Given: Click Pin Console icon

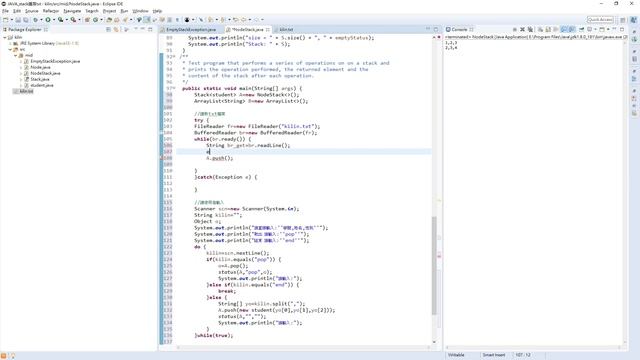Looking at the screenshot, I should click(x=582, y=29).
